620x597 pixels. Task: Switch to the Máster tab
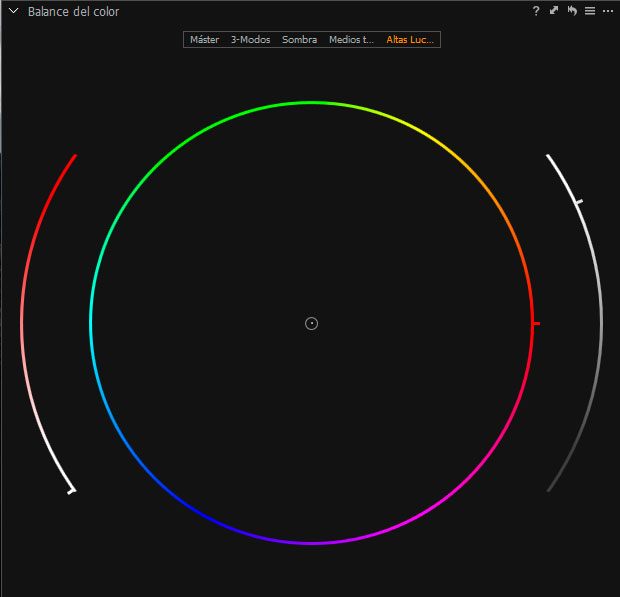point(204,40)
